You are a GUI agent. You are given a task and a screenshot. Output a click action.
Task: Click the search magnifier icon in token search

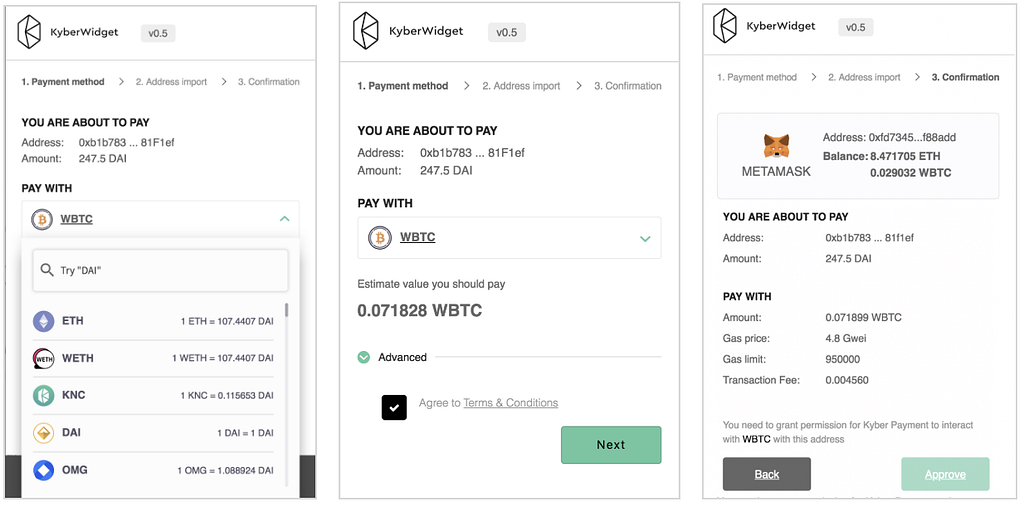[47, 270]
